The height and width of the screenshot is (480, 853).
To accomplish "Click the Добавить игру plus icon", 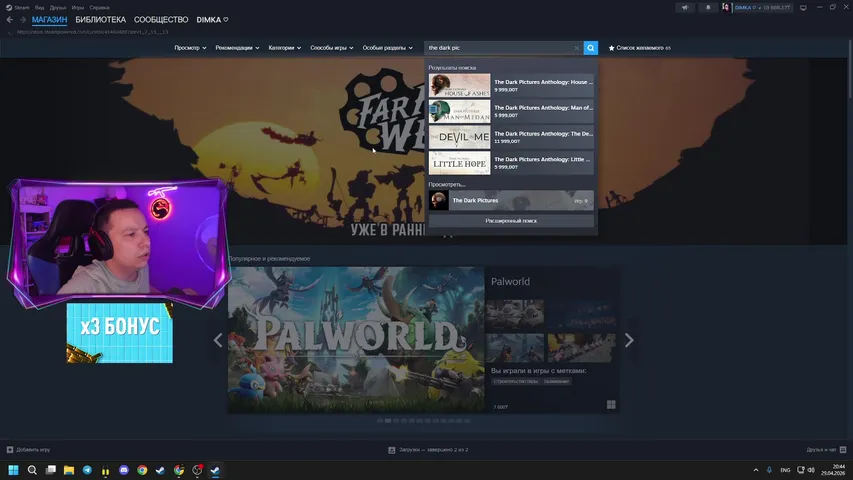I will (10, 450).
